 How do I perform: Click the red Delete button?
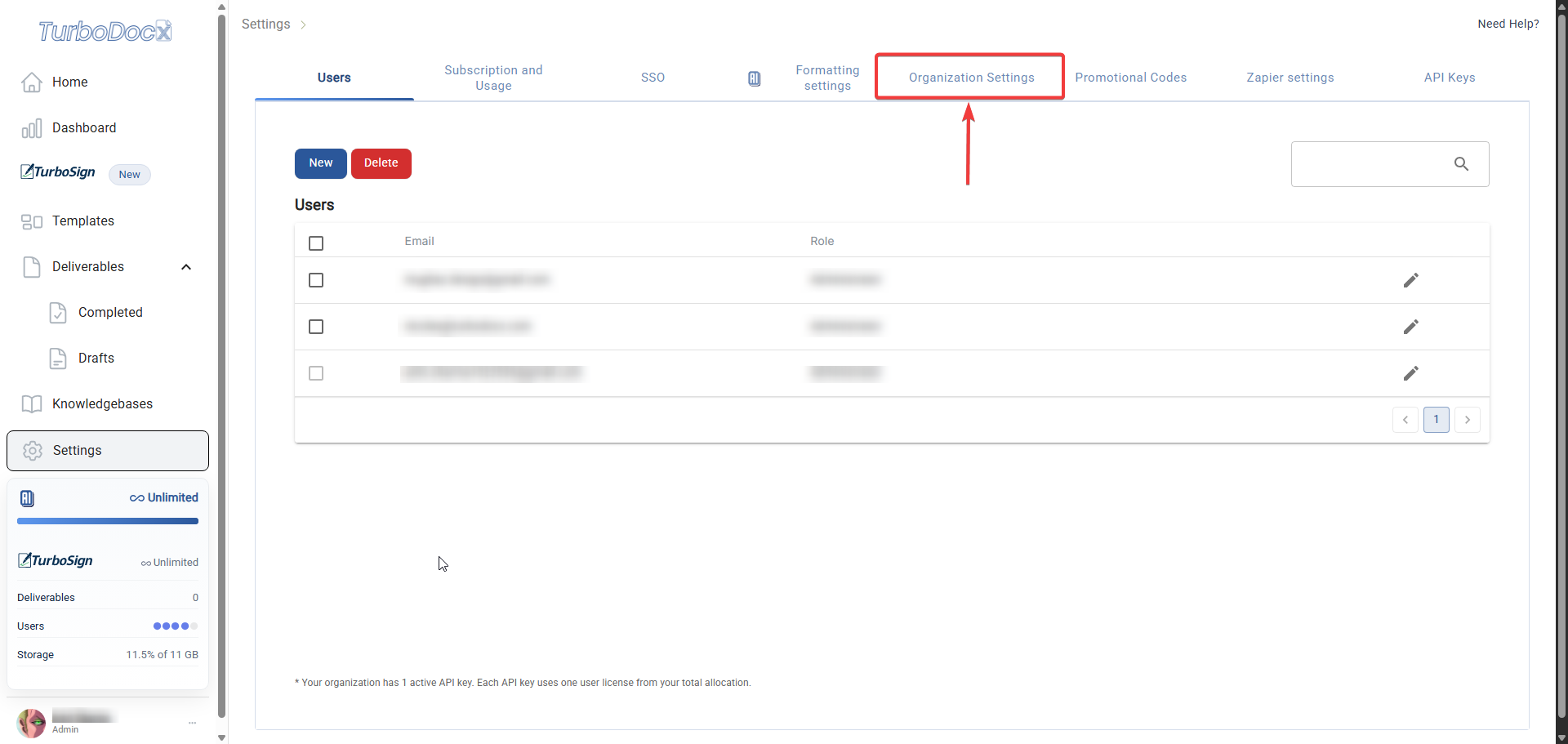(381, 163)
